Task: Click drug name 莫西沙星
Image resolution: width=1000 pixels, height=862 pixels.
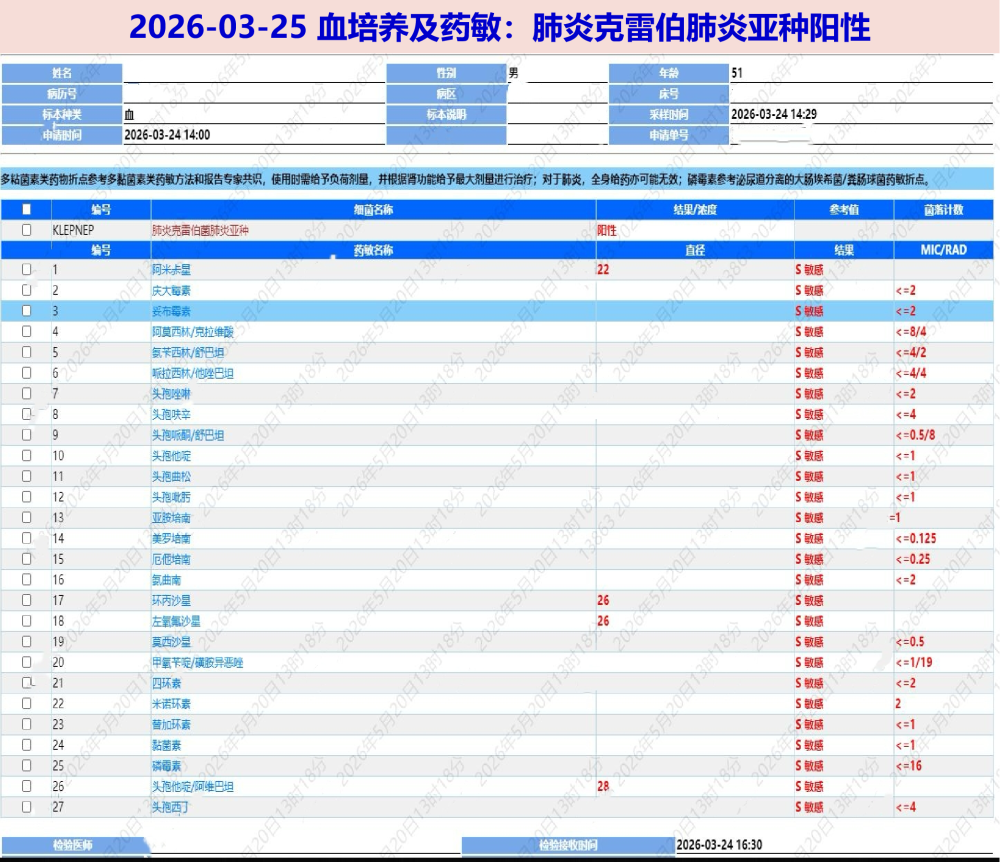Action: 171,641
